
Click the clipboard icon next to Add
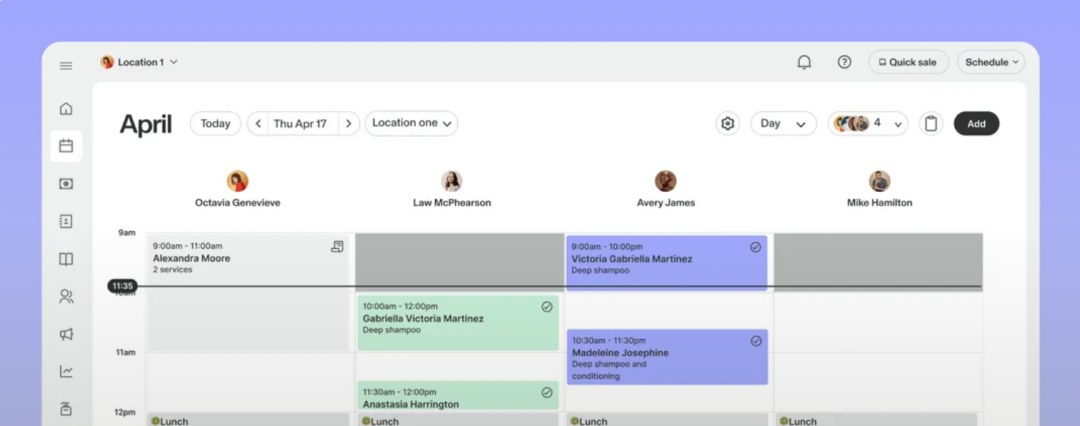point(931,124)
